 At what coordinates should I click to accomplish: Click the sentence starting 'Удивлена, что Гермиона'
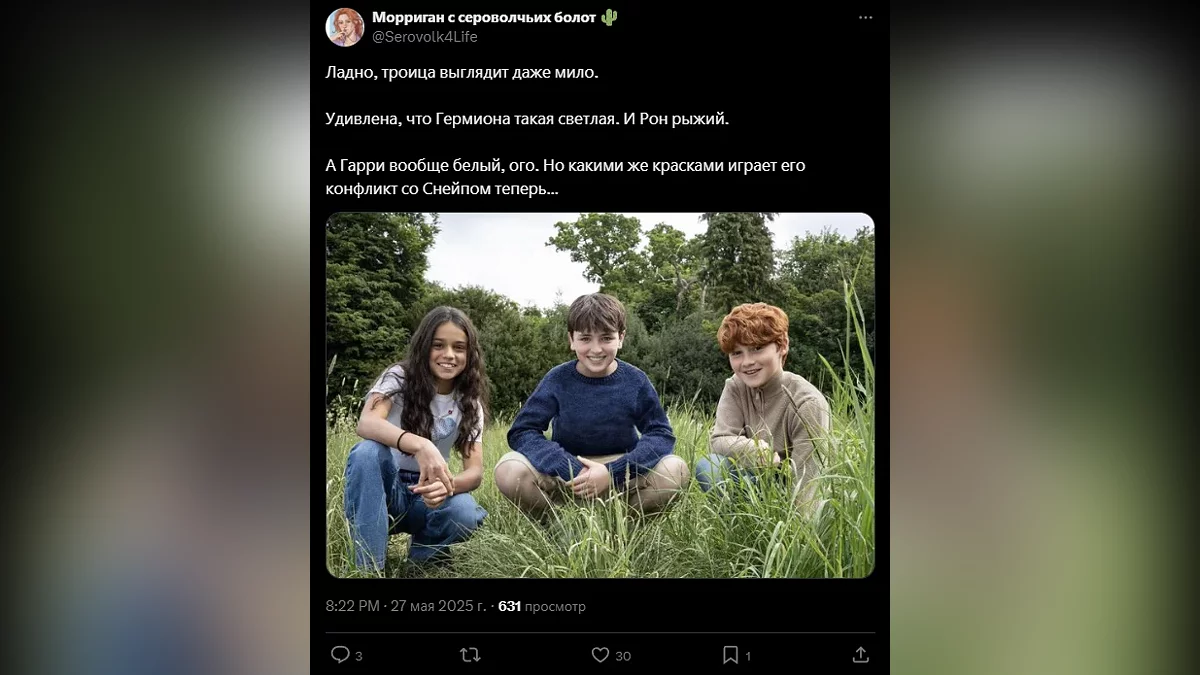[528, 119]
